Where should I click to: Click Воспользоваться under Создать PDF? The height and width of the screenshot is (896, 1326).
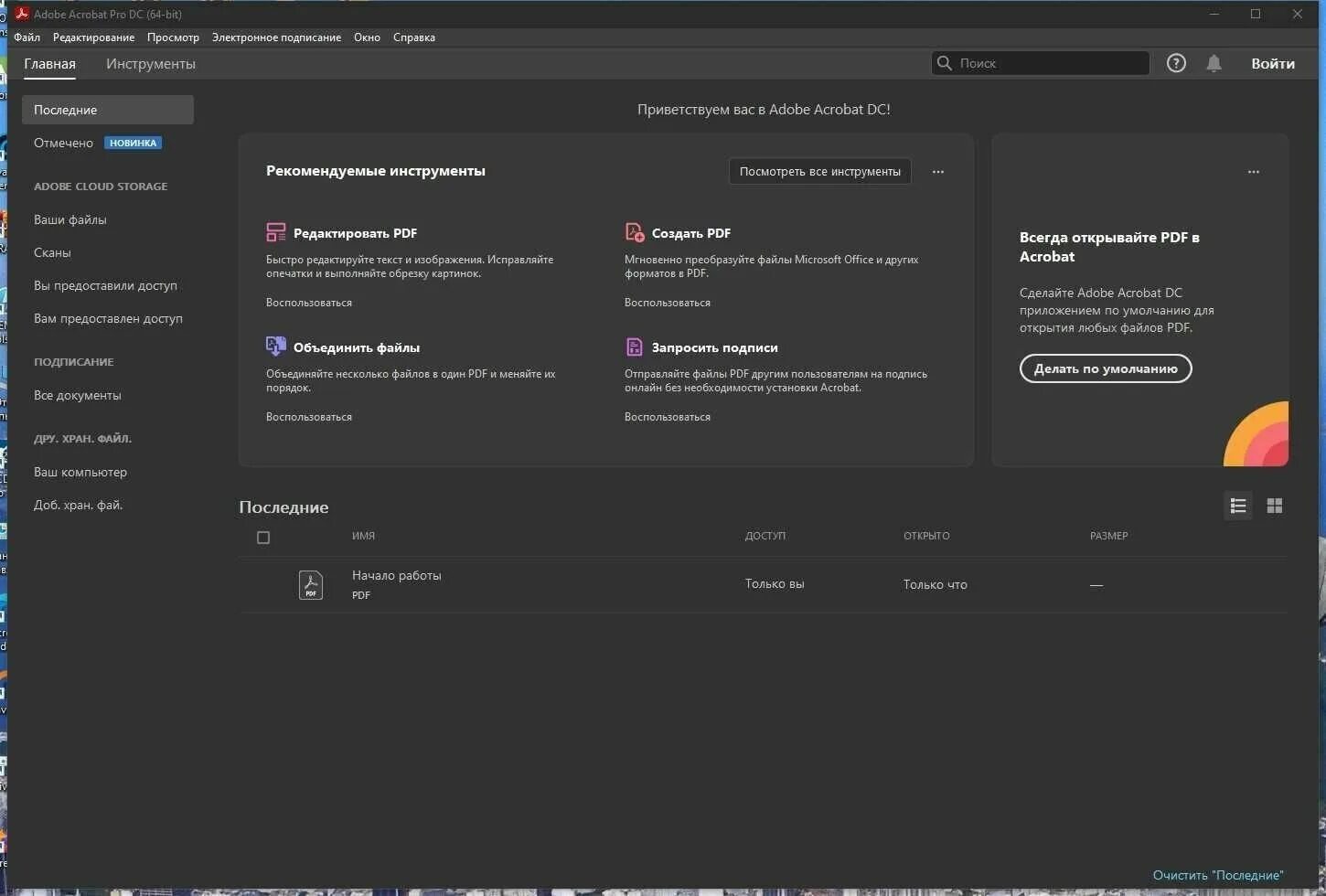(668, 303)
